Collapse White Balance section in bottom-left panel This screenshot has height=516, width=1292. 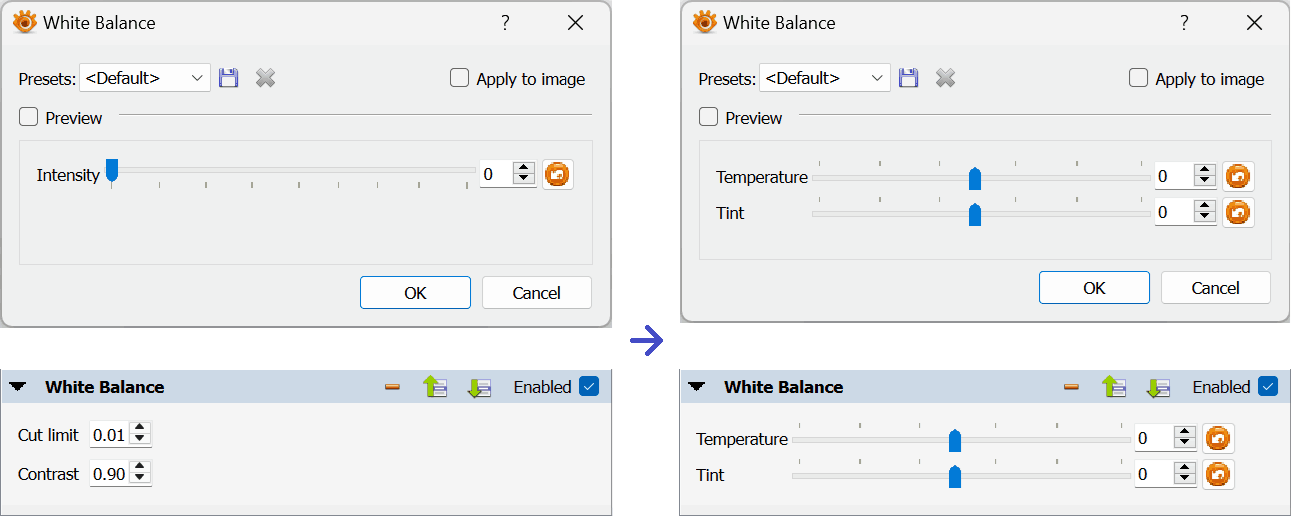point(18,387)
